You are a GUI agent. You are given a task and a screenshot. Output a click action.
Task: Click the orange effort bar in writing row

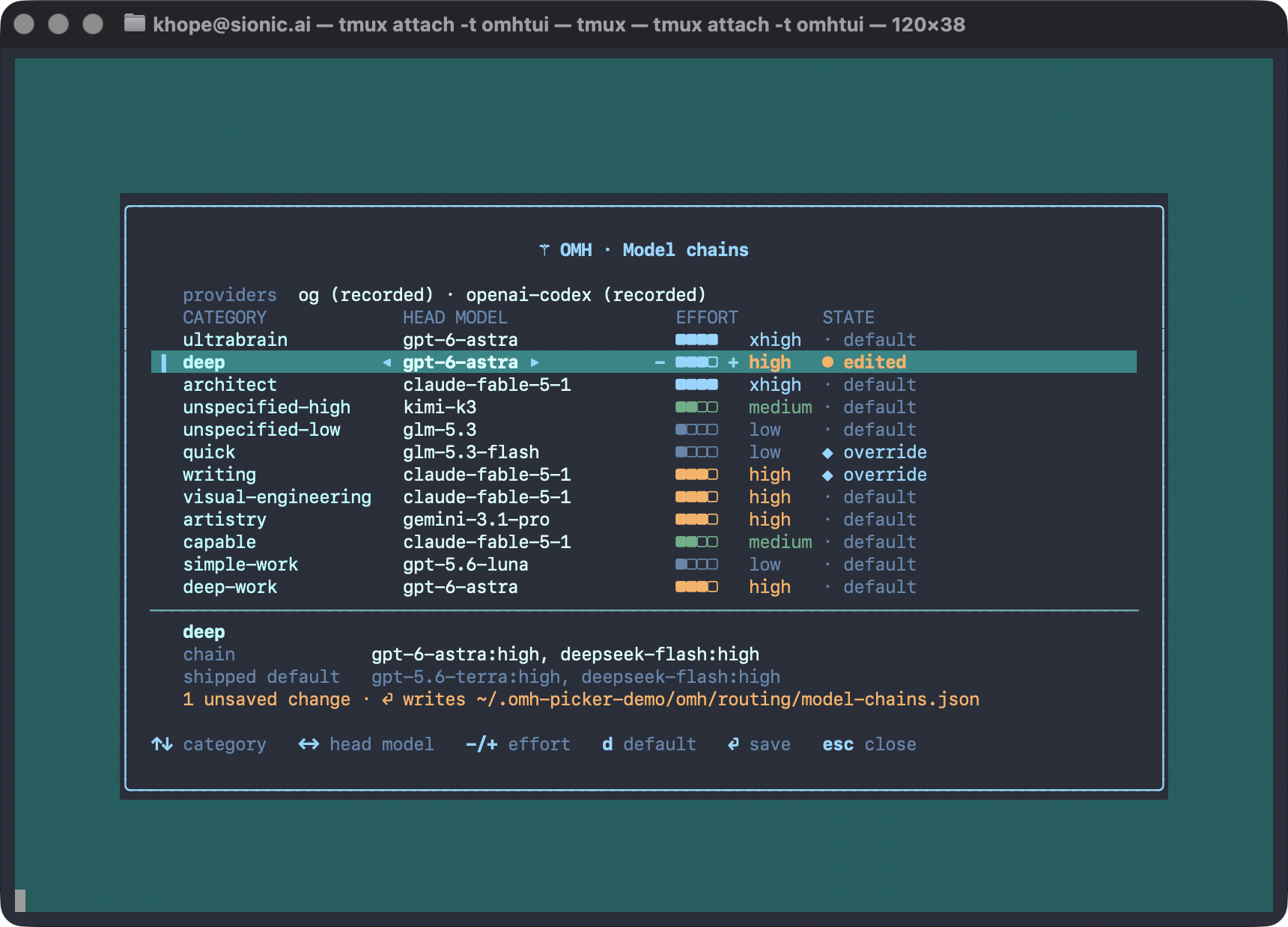(696, 475)
